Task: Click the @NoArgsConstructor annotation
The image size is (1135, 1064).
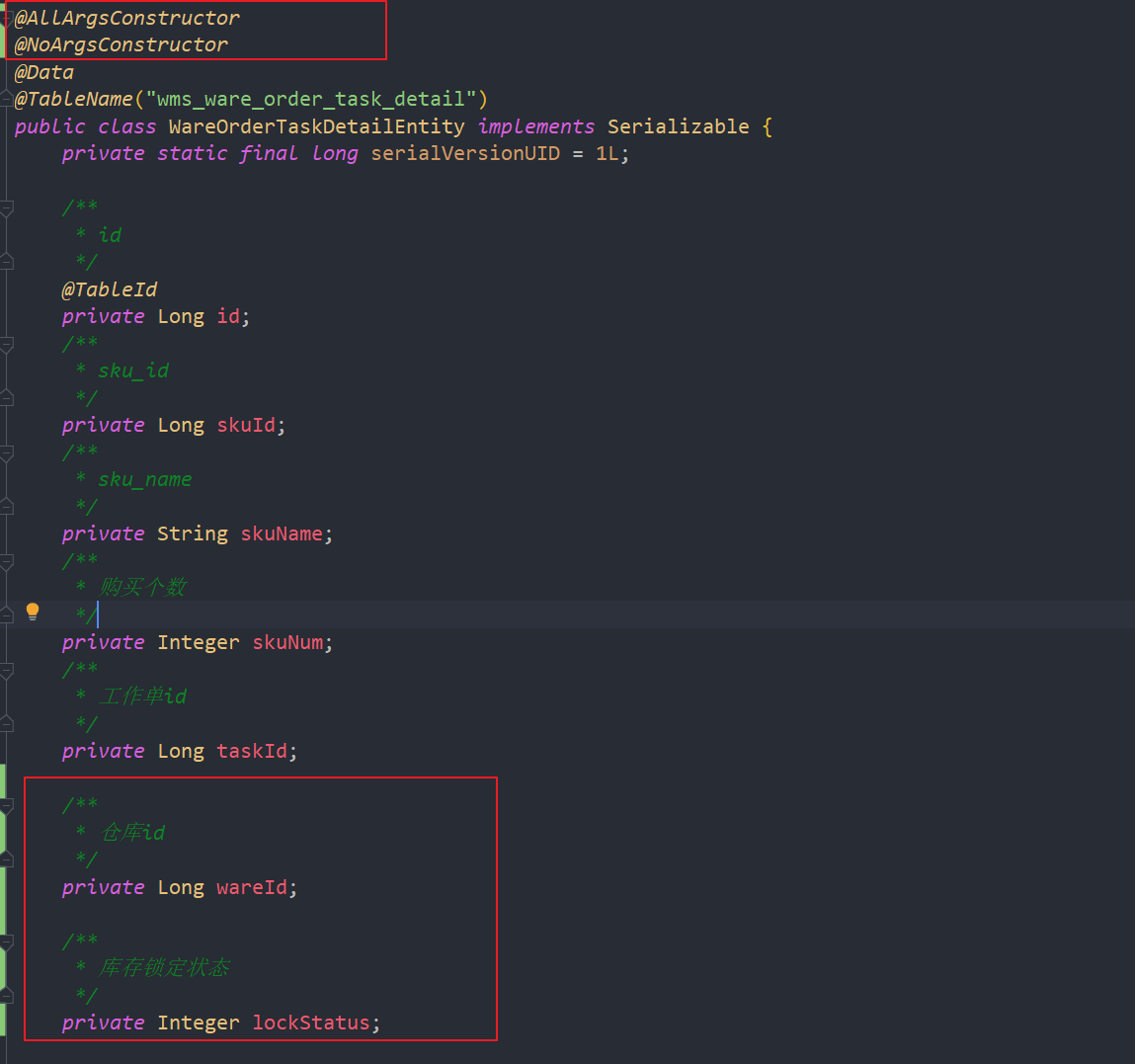Action: coord(121,44)
